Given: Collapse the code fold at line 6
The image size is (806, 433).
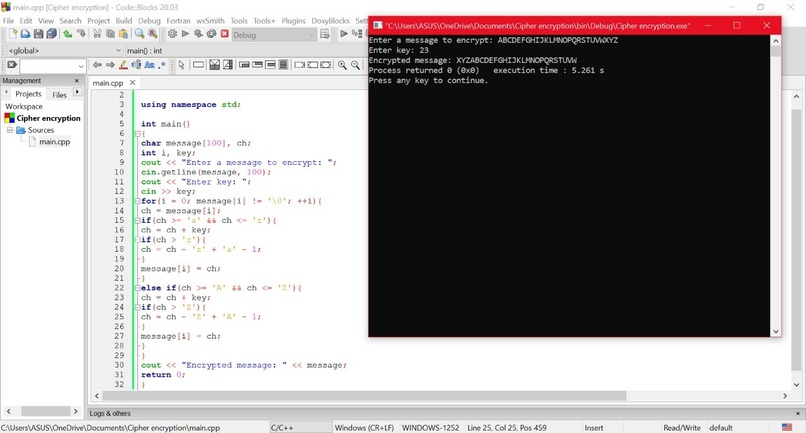Looking at the screenshot, I should pyautogui.click(x=137, y=134).
